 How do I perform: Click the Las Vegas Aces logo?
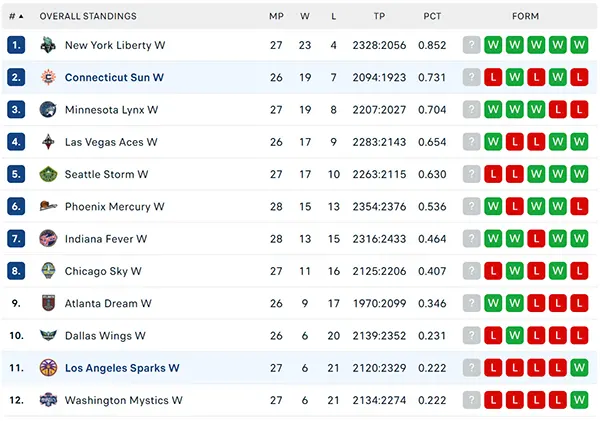pyautogui.click(x=48, y=142)
